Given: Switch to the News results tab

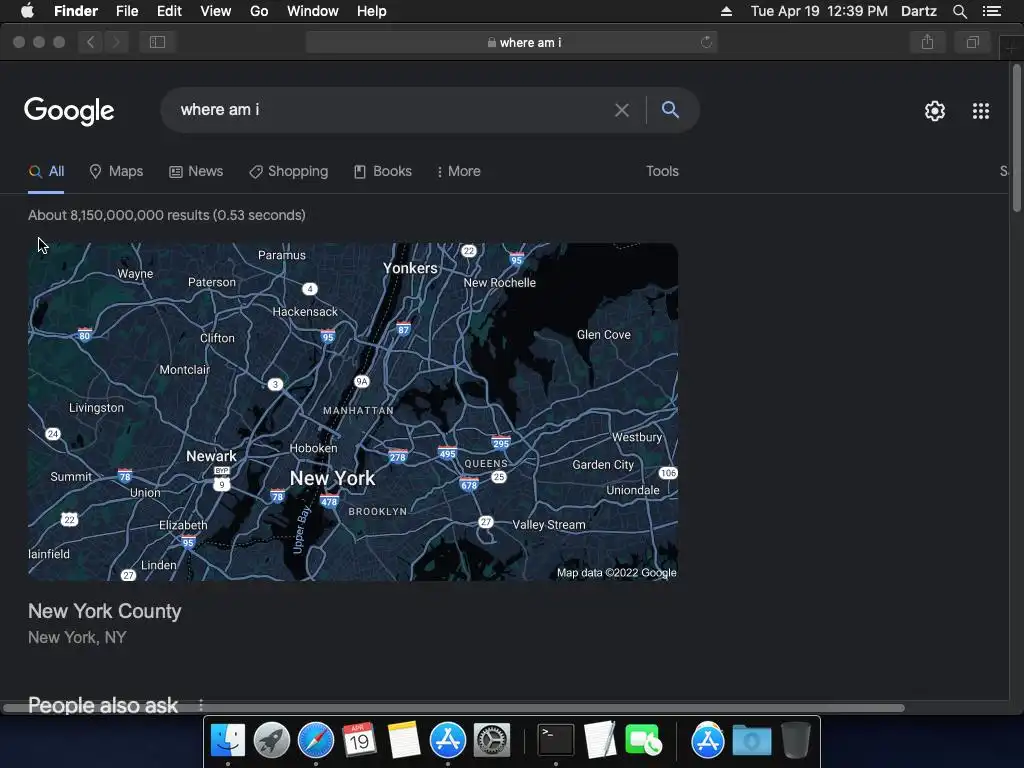Looking at the screenshot, I should [196, 171].
